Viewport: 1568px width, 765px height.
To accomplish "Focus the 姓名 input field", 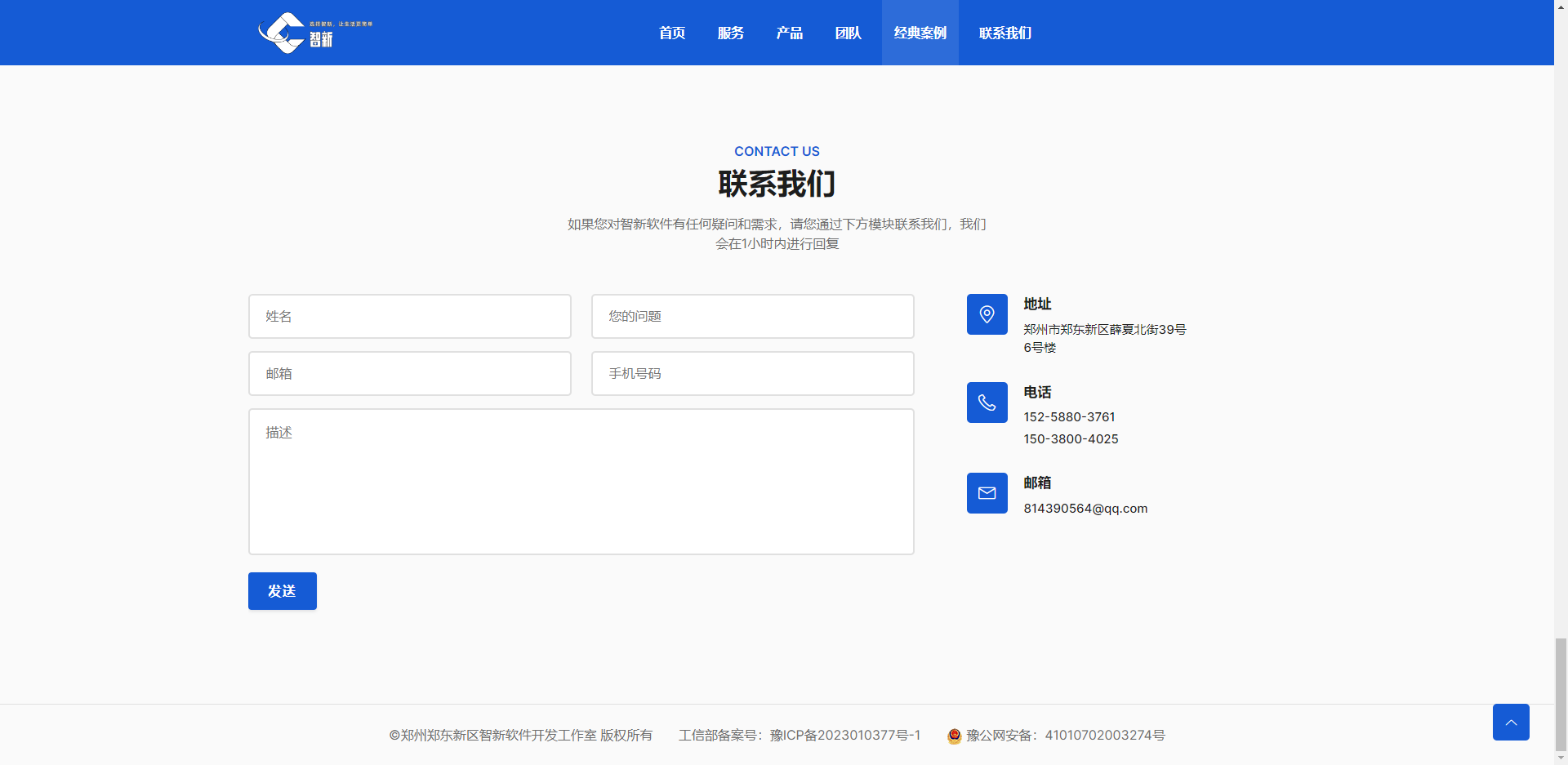I will pos(410,316).
